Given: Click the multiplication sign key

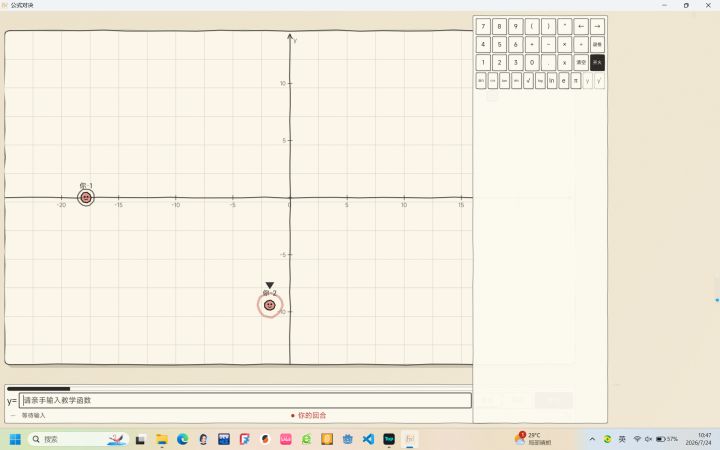Looking at the screenshot, I should point(565,45).
